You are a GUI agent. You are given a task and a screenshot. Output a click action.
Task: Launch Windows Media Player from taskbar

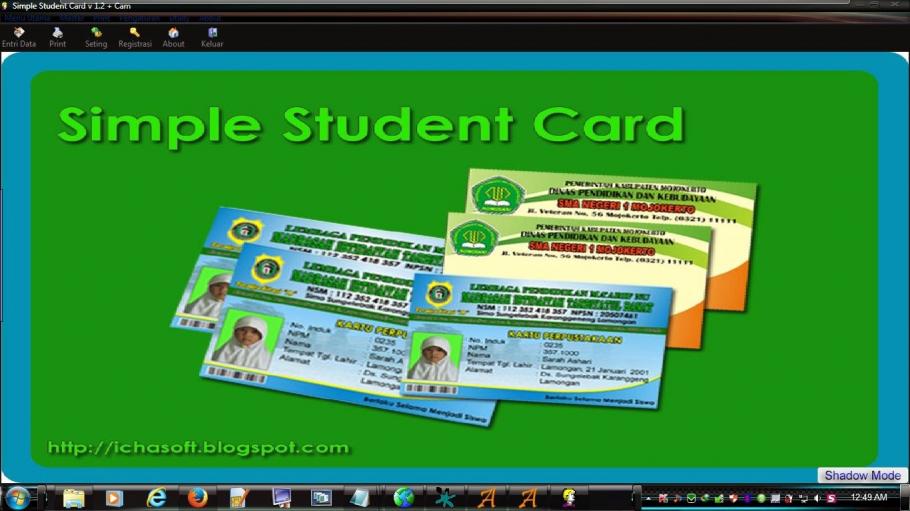(x=114, y=498)
